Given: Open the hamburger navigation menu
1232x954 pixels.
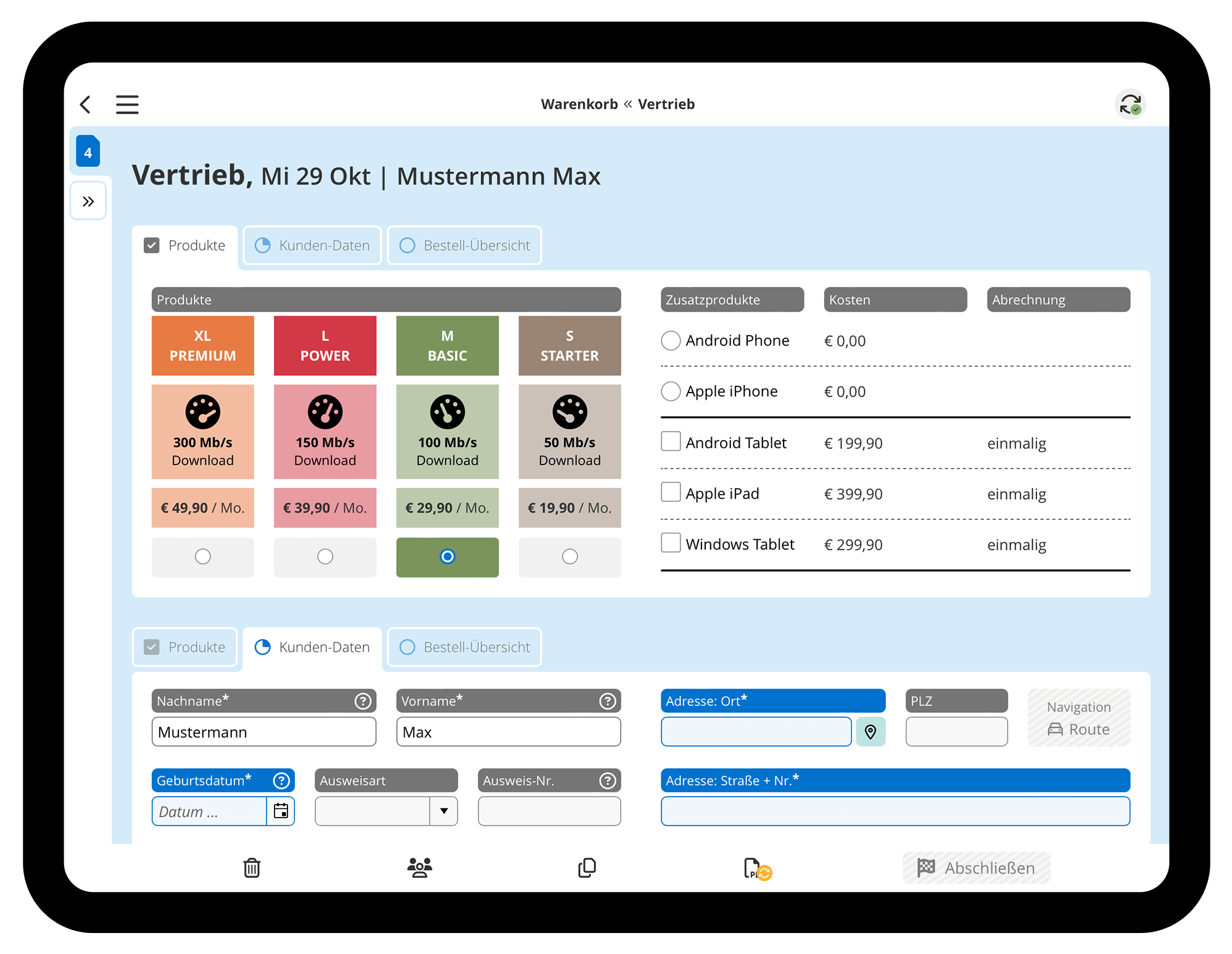Looking at the screenshot, I should pyautogui.click(x=126, y=104).
